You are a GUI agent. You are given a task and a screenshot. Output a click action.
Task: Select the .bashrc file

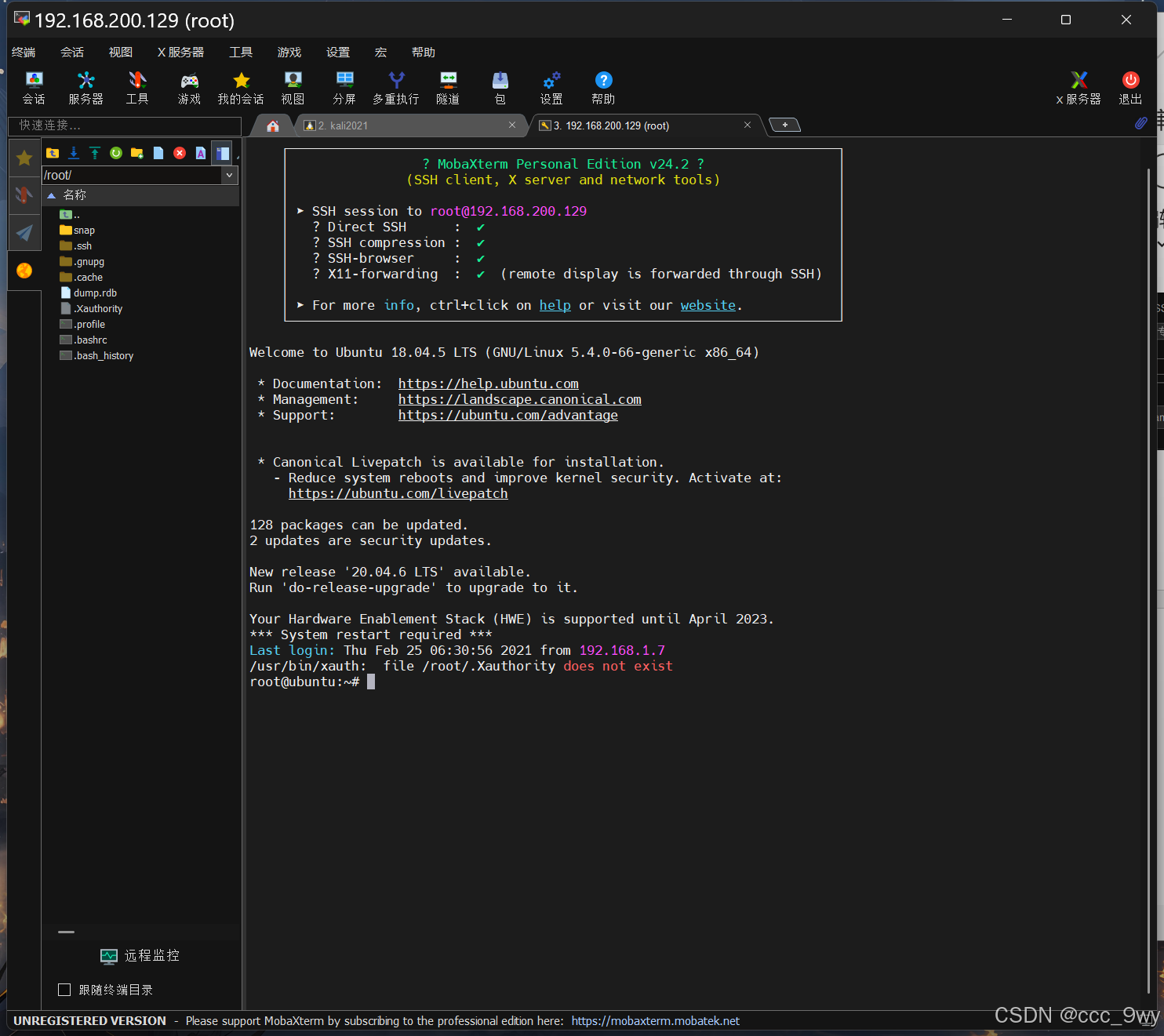pos(83,340)
